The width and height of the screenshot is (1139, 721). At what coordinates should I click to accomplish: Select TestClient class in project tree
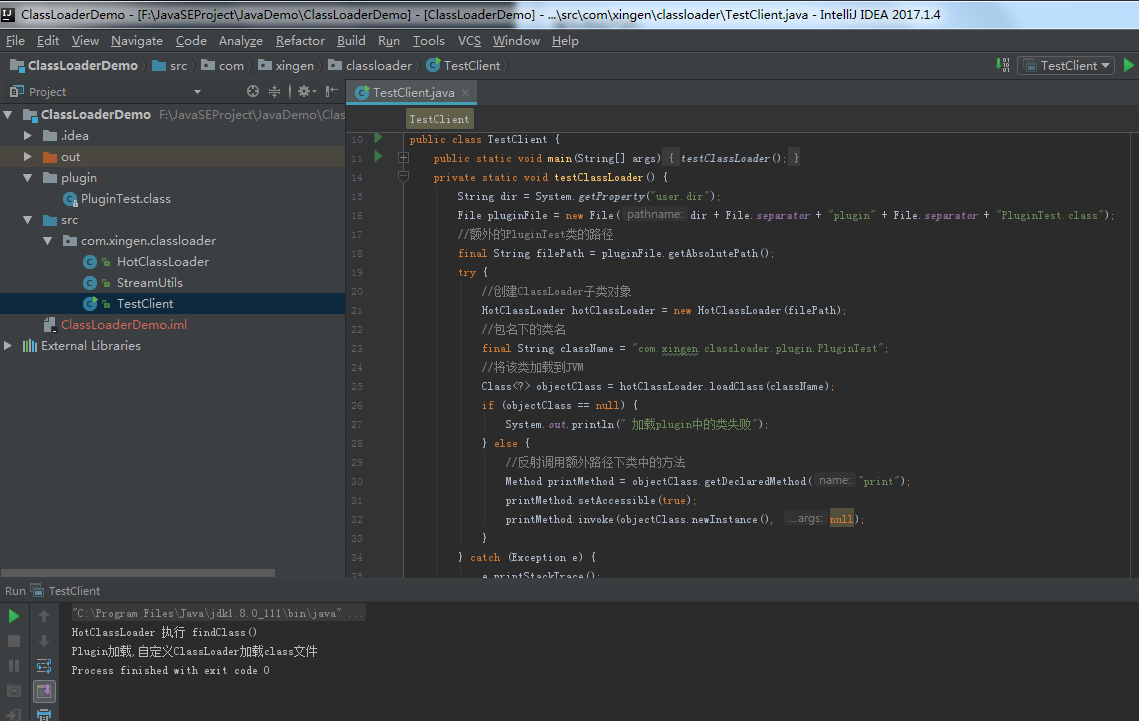click(145, 304)
